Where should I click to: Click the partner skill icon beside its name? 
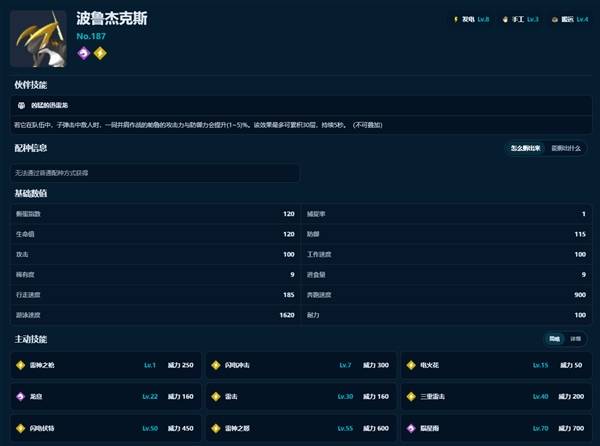[x=21, y=105]
